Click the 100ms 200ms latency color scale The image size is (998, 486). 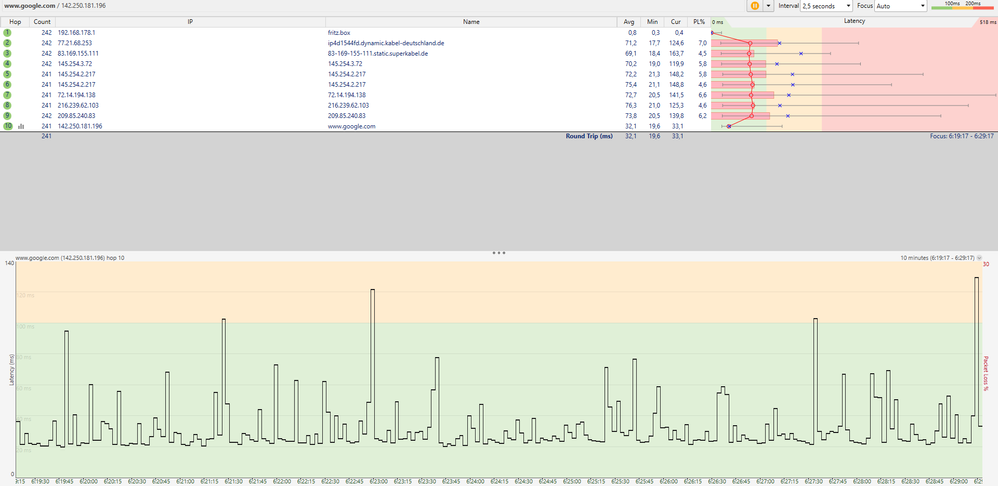(962, 5)
